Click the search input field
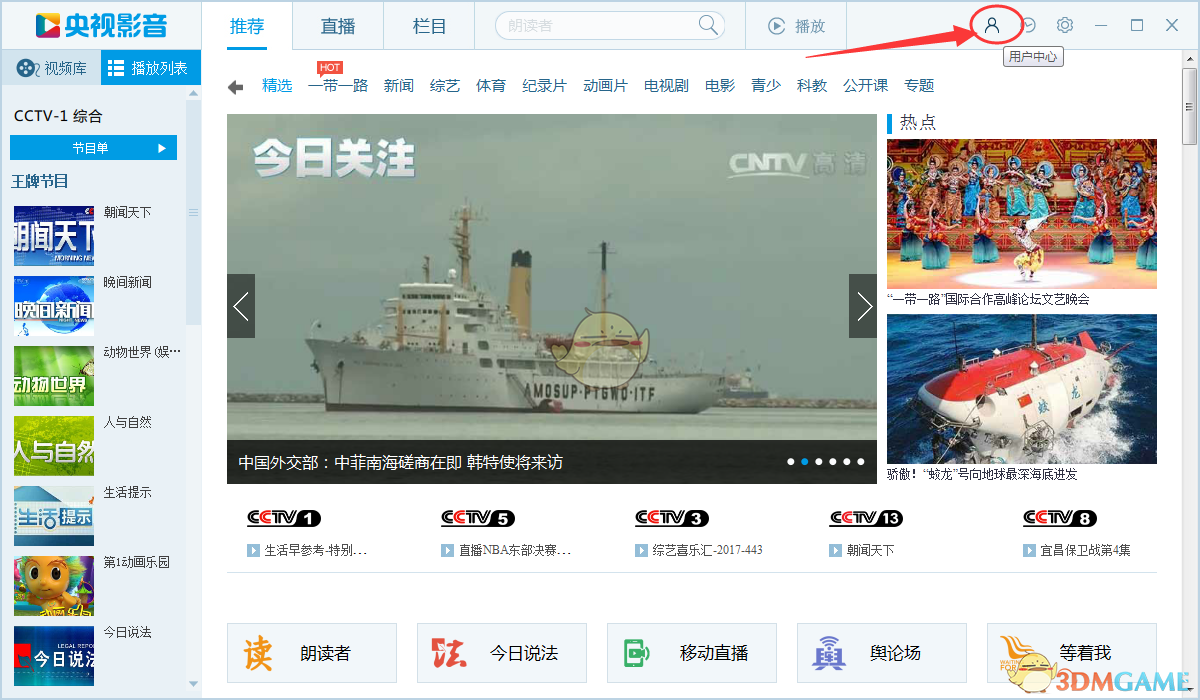This screenshot has width=1200, height=700. point(595,26)
